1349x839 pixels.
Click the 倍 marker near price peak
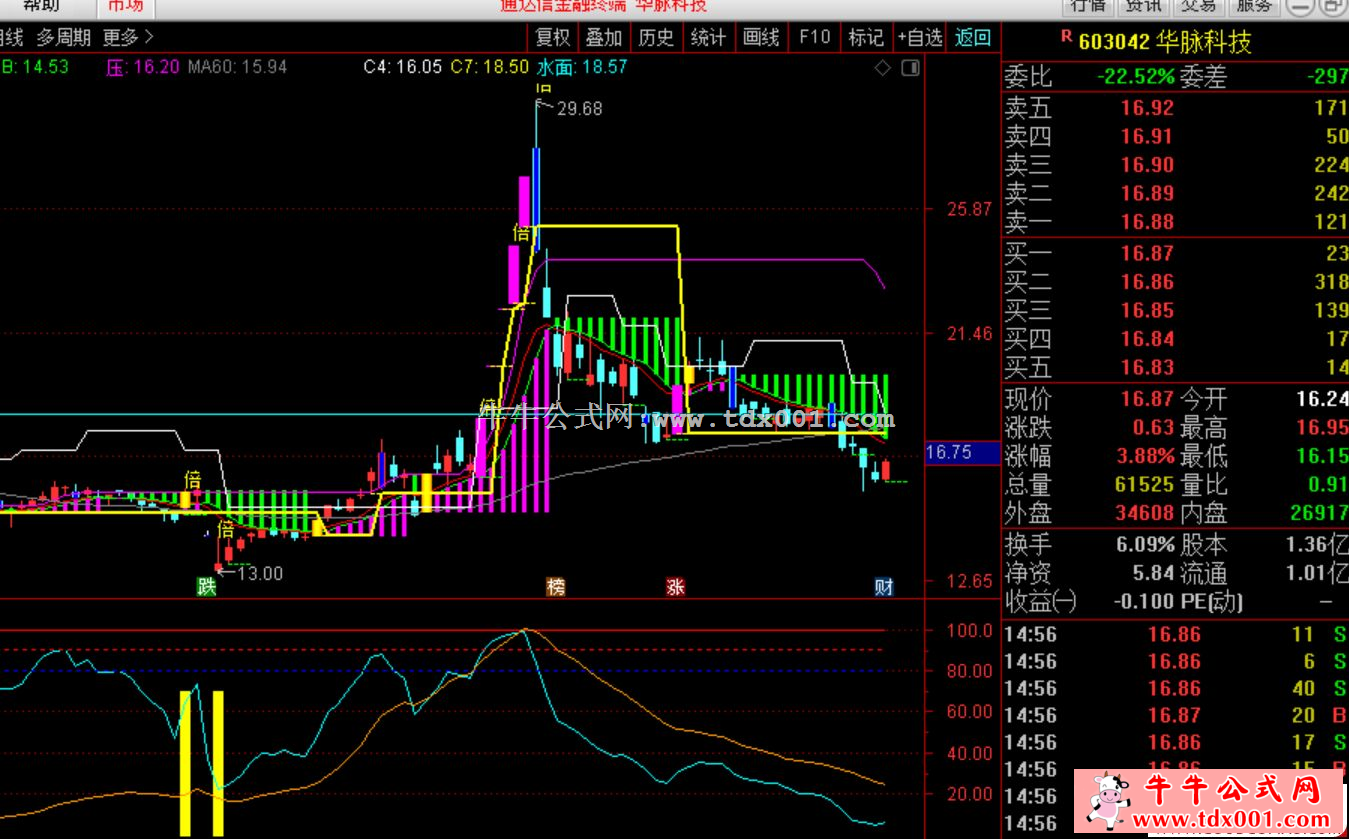521,233
